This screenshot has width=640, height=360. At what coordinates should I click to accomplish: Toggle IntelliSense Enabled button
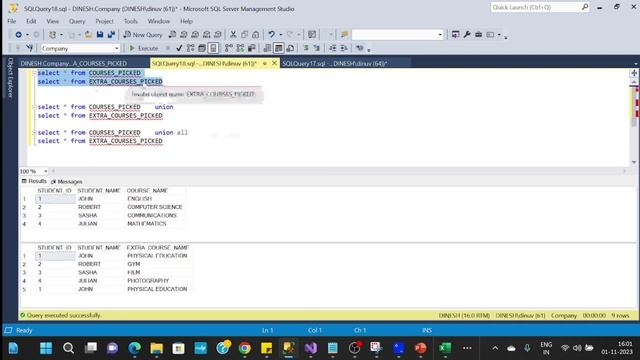point(213,48)
